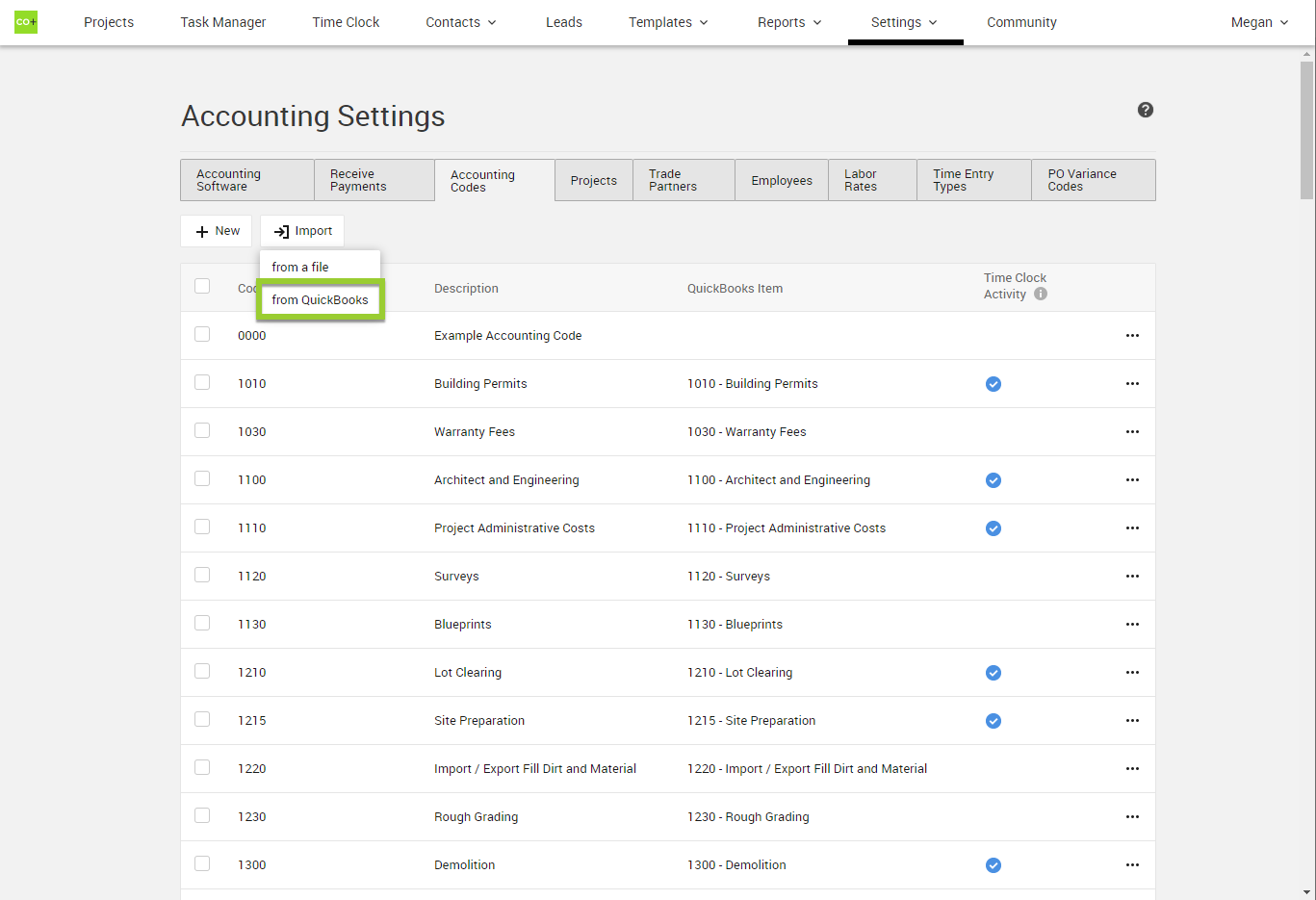Select 'from a file' import option

[300, 268]
